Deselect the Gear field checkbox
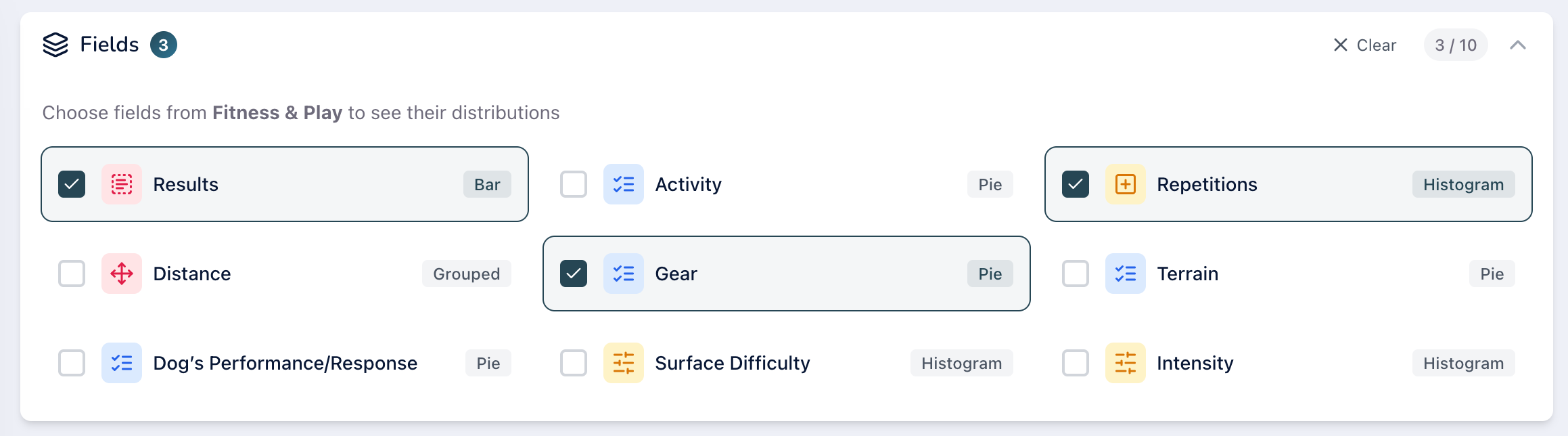The image size is (1568, 436). point(574,274)
